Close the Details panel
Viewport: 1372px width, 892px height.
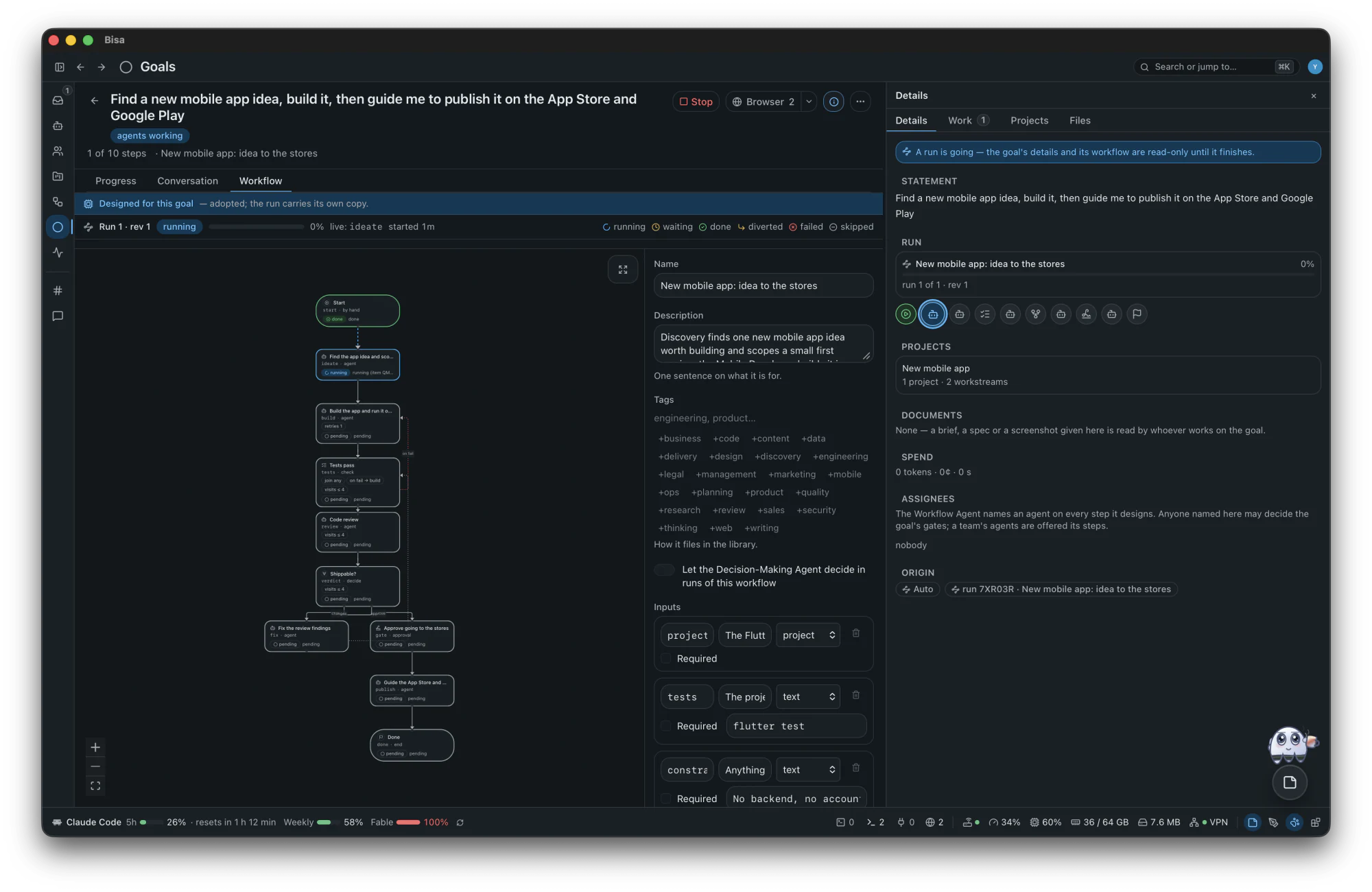tap(1314, 96)
